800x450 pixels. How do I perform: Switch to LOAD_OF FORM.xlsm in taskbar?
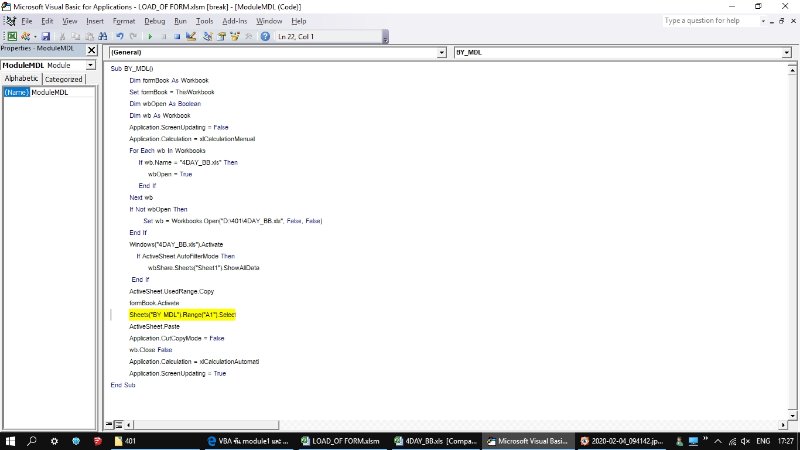pos(338,440)
